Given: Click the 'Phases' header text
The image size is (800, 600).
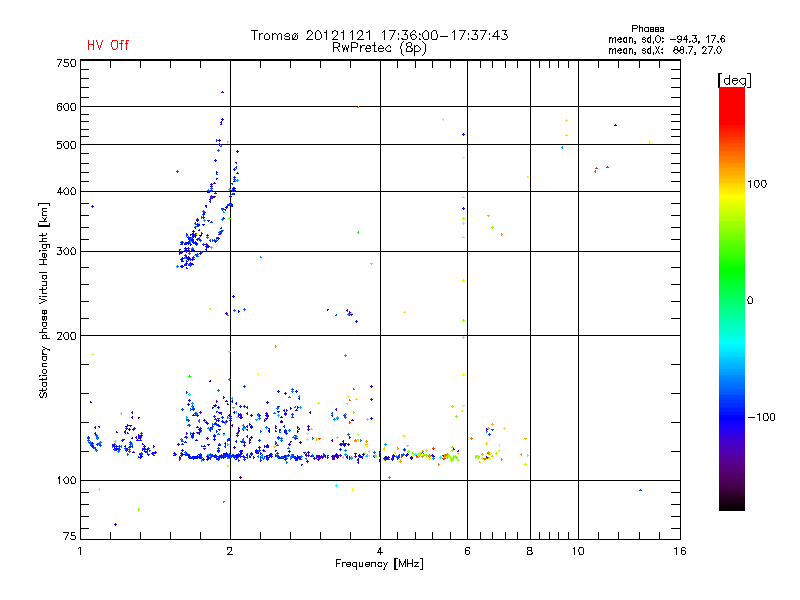Looking at the screenshot, I should (647, 29).
